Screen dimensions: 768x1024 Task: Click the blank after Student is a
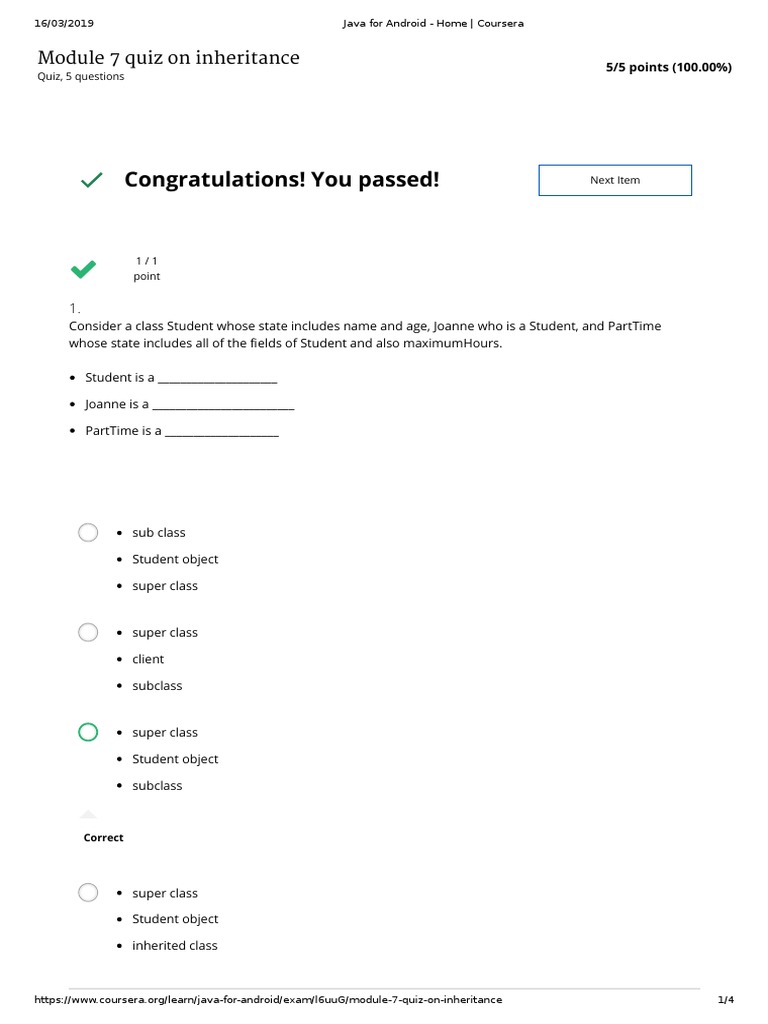click(217, 378)
